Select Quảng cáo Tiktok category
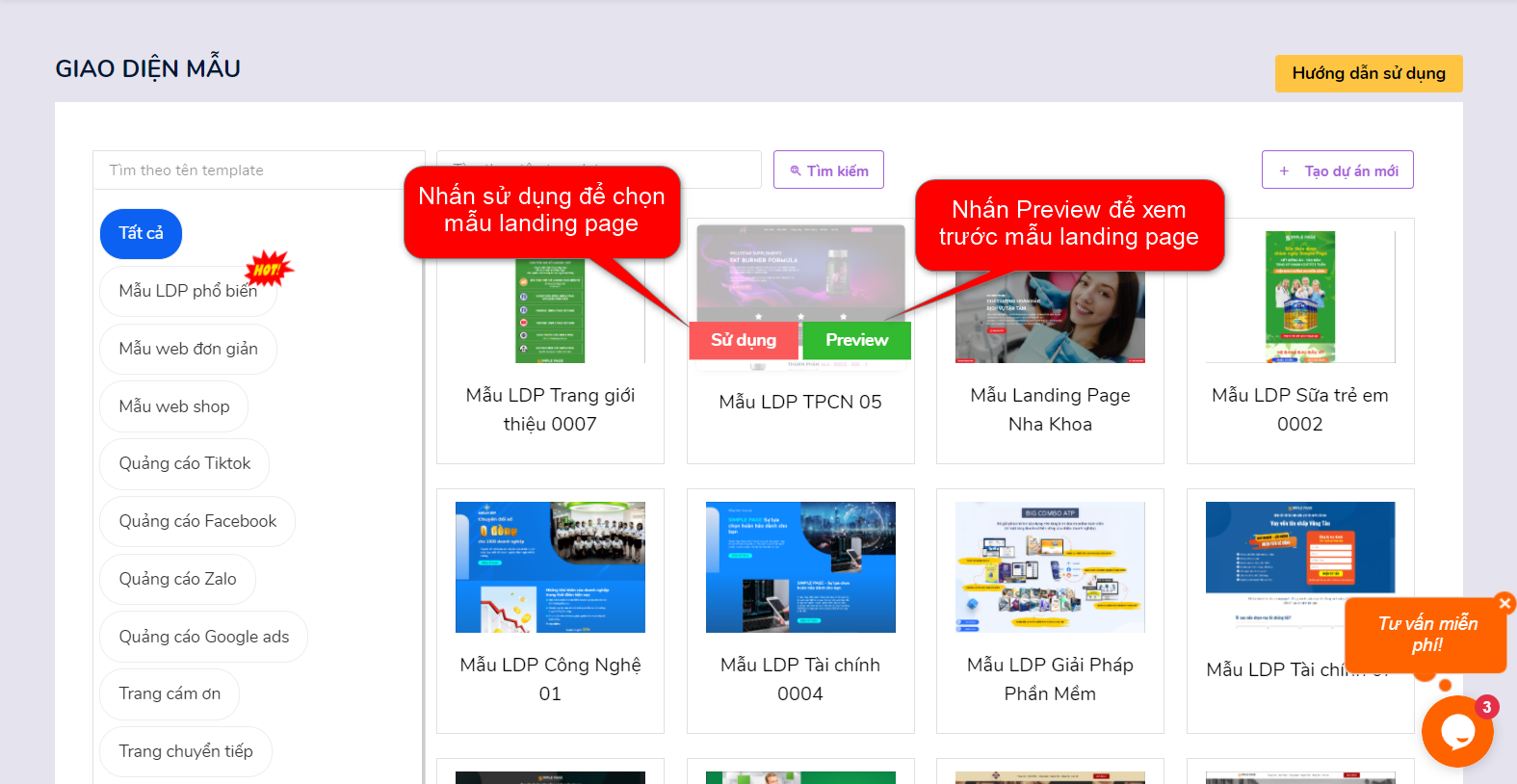This screenshot has height=784, width=1517. tap(184, 463)
